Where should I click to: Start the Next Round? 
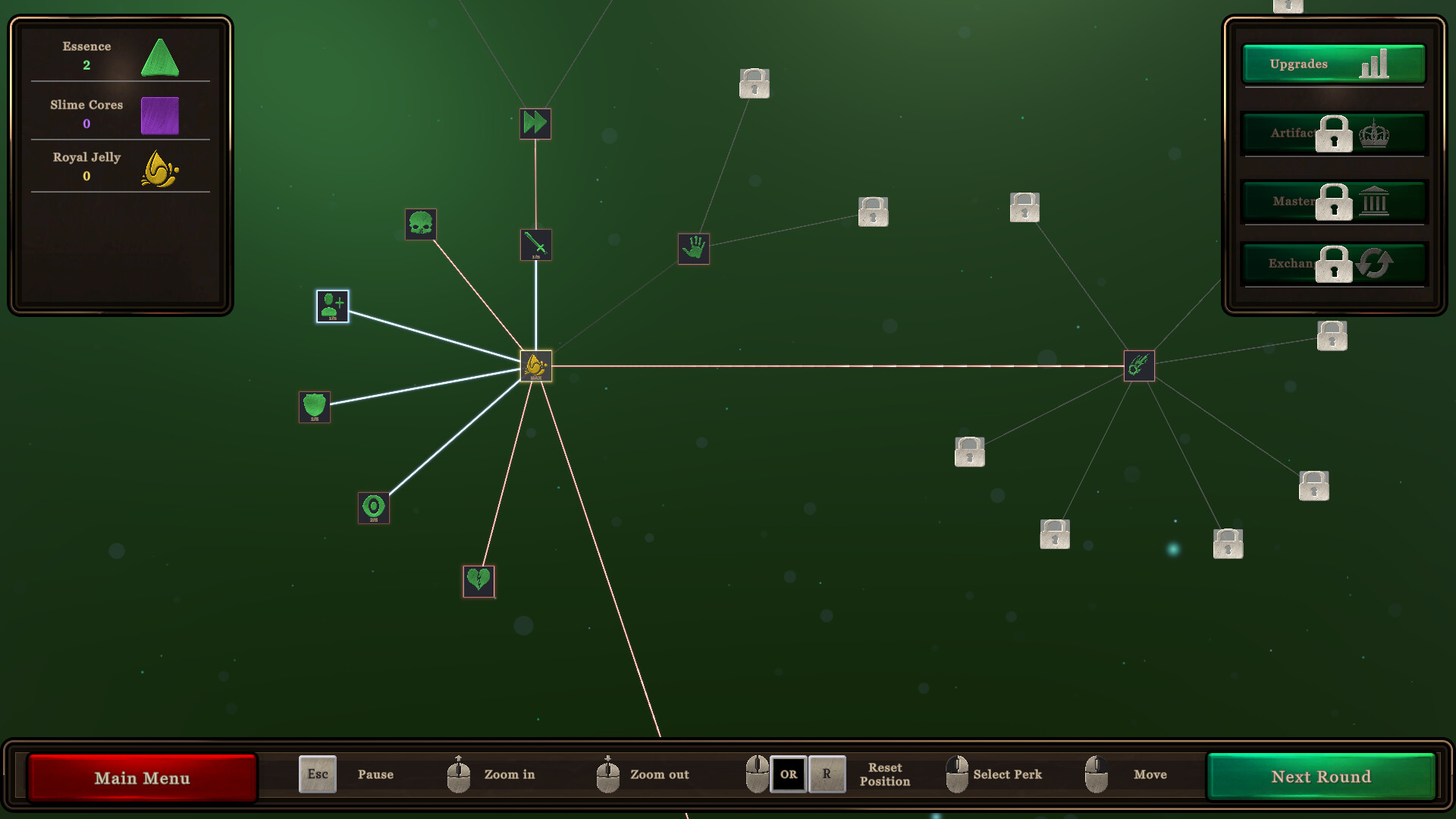click(x=1321, y=777)
